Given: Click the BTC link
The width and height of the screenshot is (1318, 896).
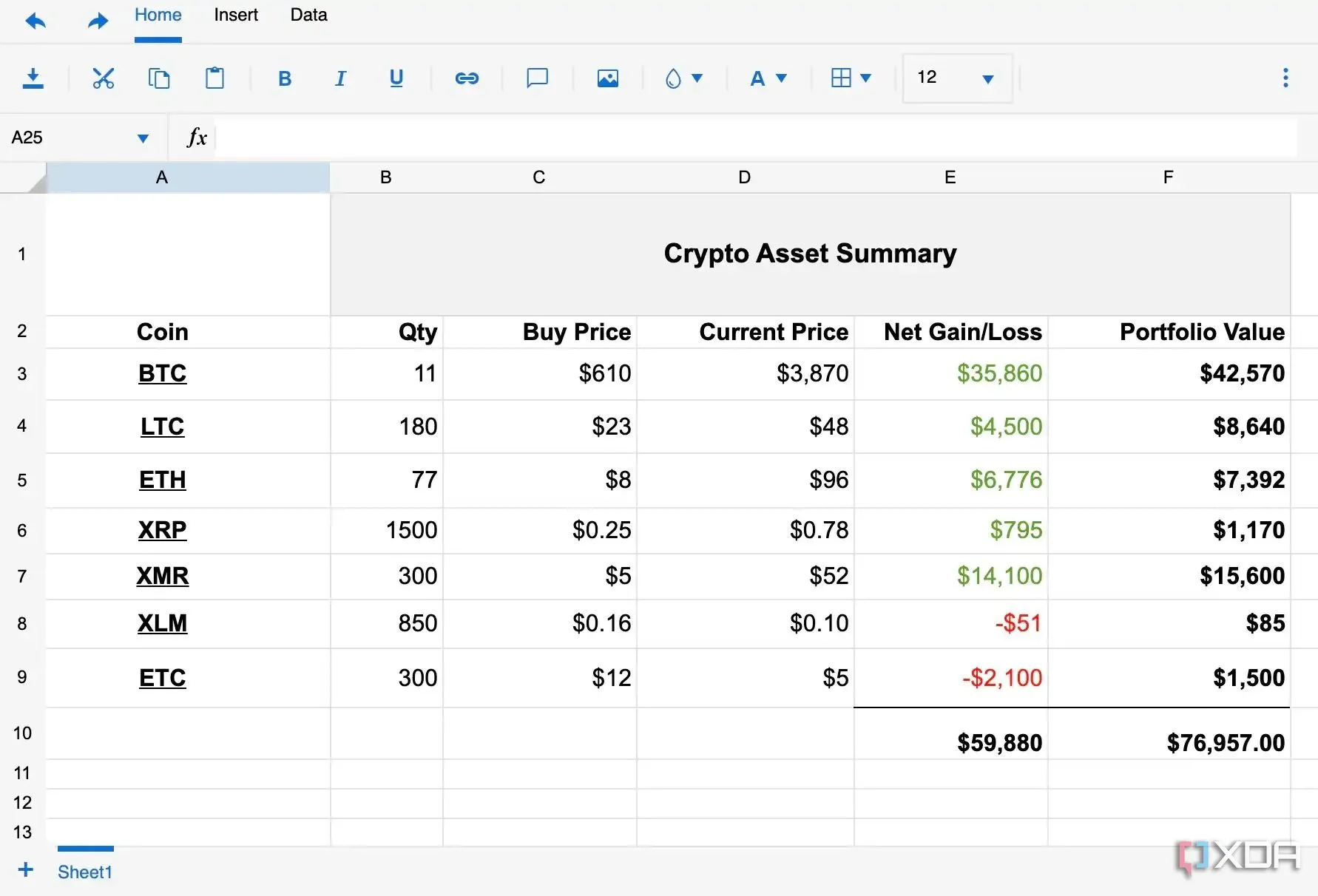Looking at the screenshot, I should pos(162,374).
